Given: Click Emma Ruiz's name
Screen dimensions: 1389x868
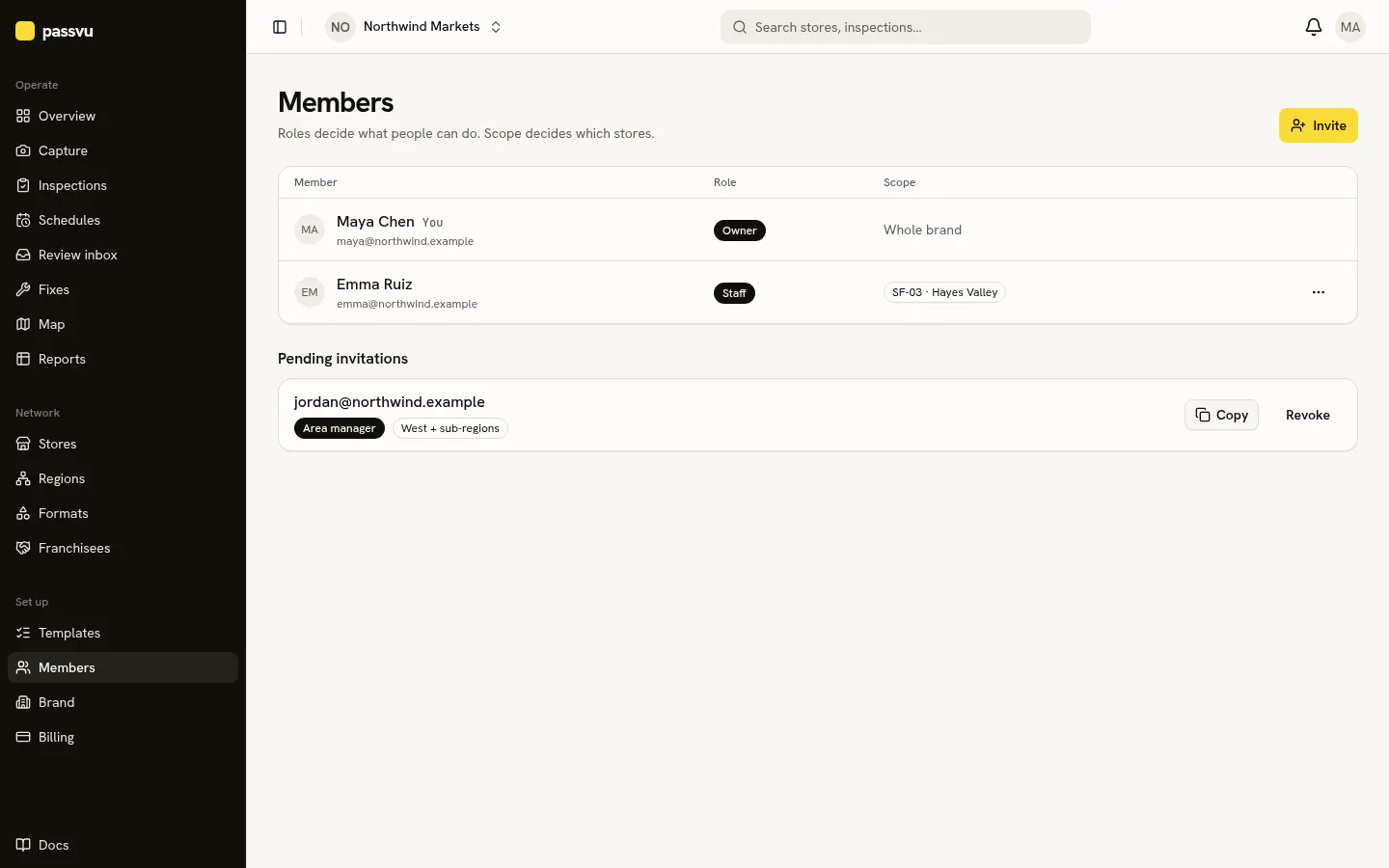Looking at the screenshot, I should coord(374,285).
